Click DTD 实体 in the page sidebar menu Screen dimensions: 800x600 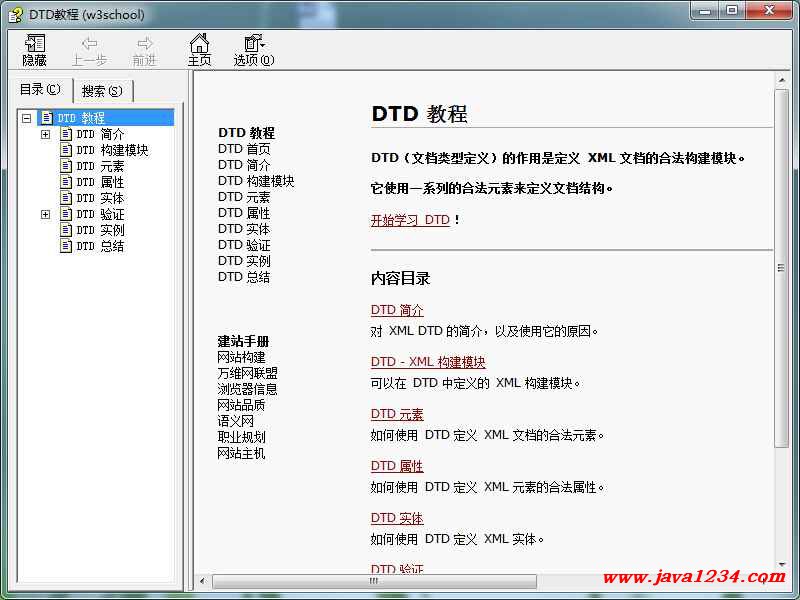click(244, 229)
